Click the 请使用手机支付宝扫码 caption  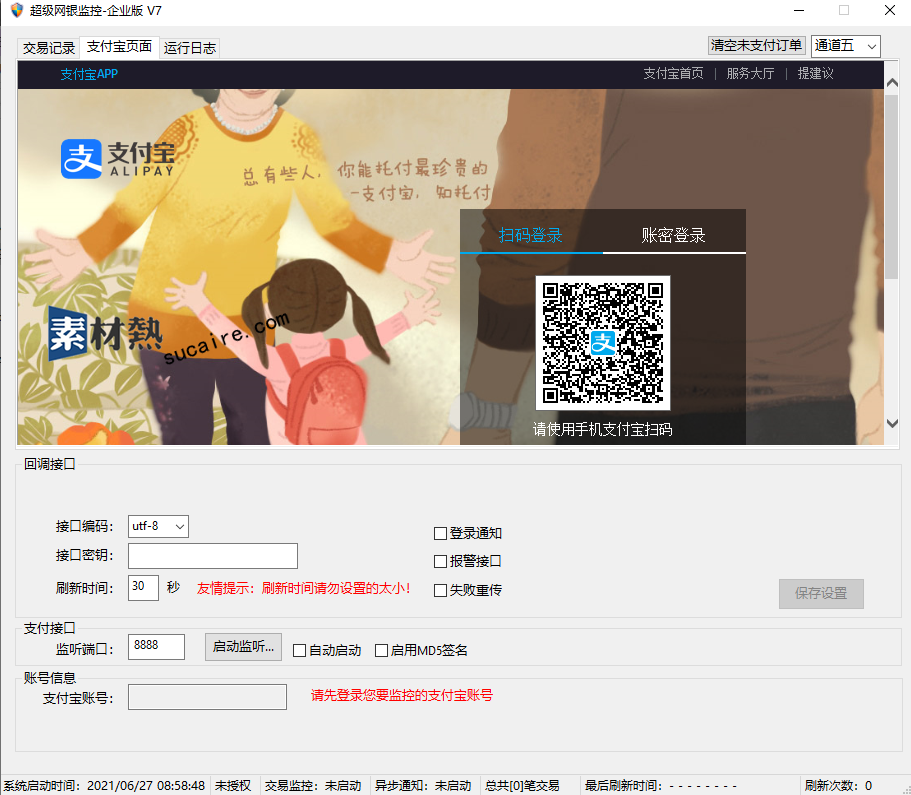tap(602, 429)
